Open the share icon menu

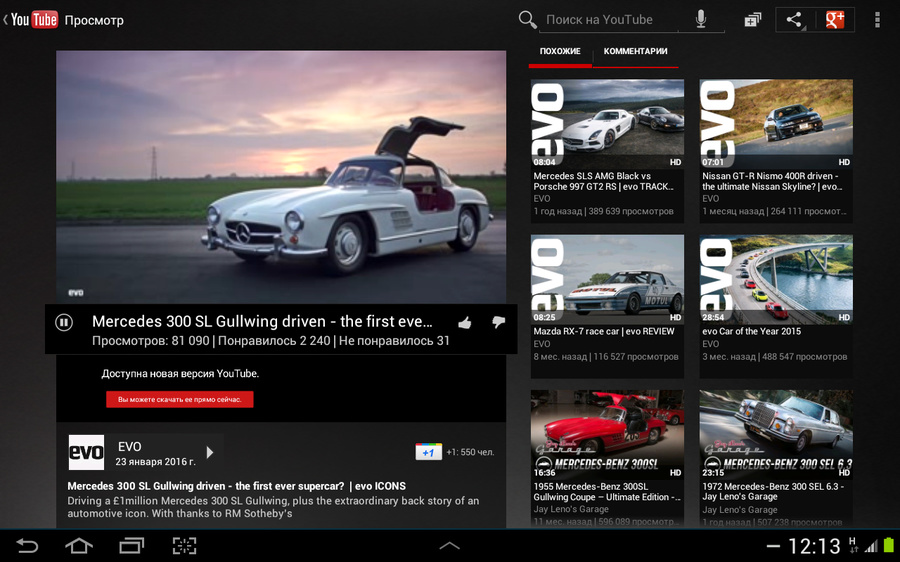click(x=794, y=20)
